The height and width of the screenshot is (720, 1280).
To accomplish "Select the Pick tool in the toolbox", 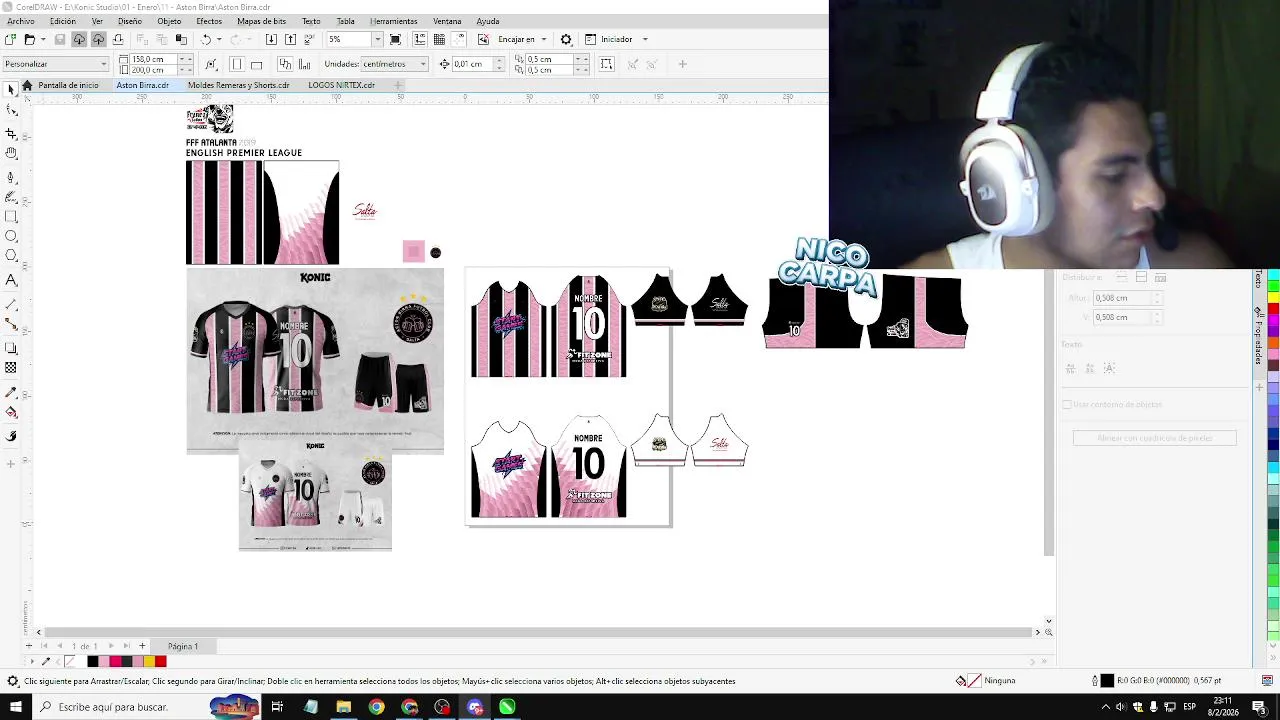I will 11,90.
